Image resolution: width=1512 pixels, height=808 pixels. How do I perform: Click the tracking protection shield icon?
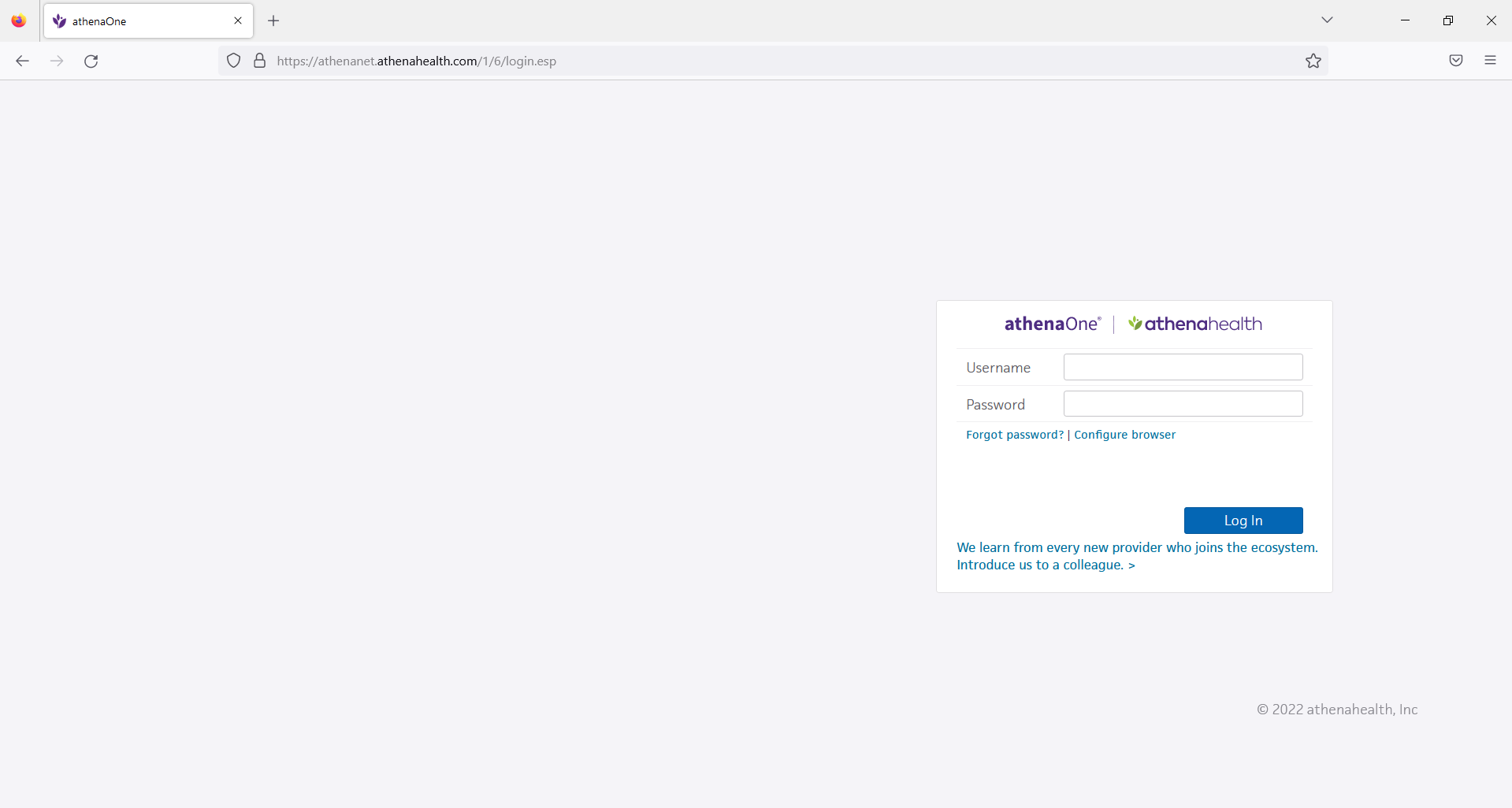(x=232, y=60)
